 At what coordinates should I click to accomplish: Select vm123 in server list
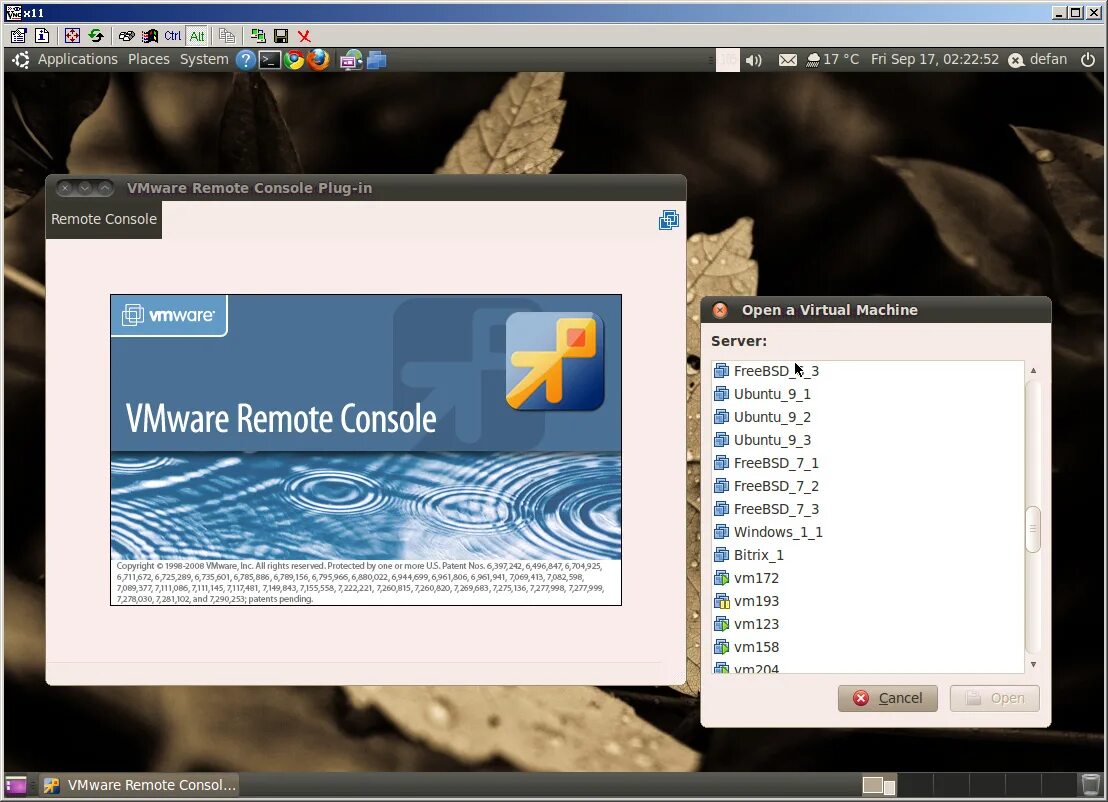868,624
